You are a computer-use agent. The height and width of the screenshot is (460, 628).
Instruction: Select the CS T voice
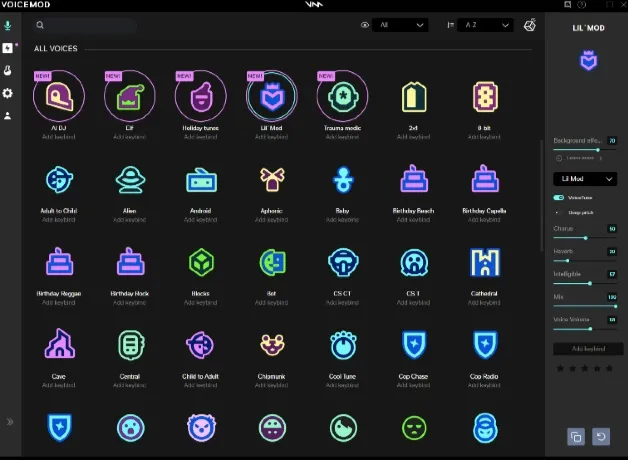coord(414,263)
